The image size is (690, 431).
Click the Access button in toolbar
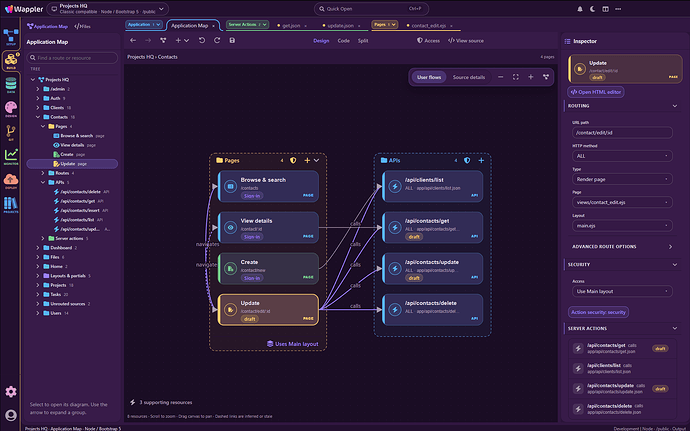(x=428, y=41)
